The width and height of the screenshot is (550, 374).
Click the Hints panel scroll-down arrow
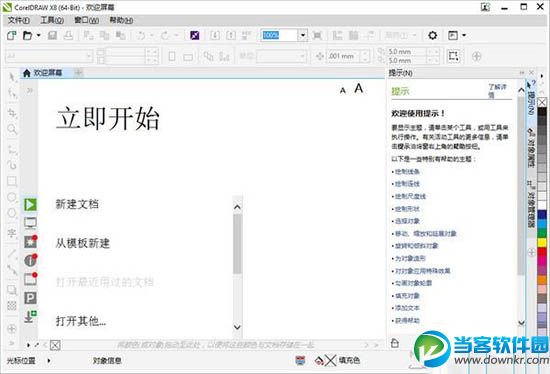tap(522, 322)
